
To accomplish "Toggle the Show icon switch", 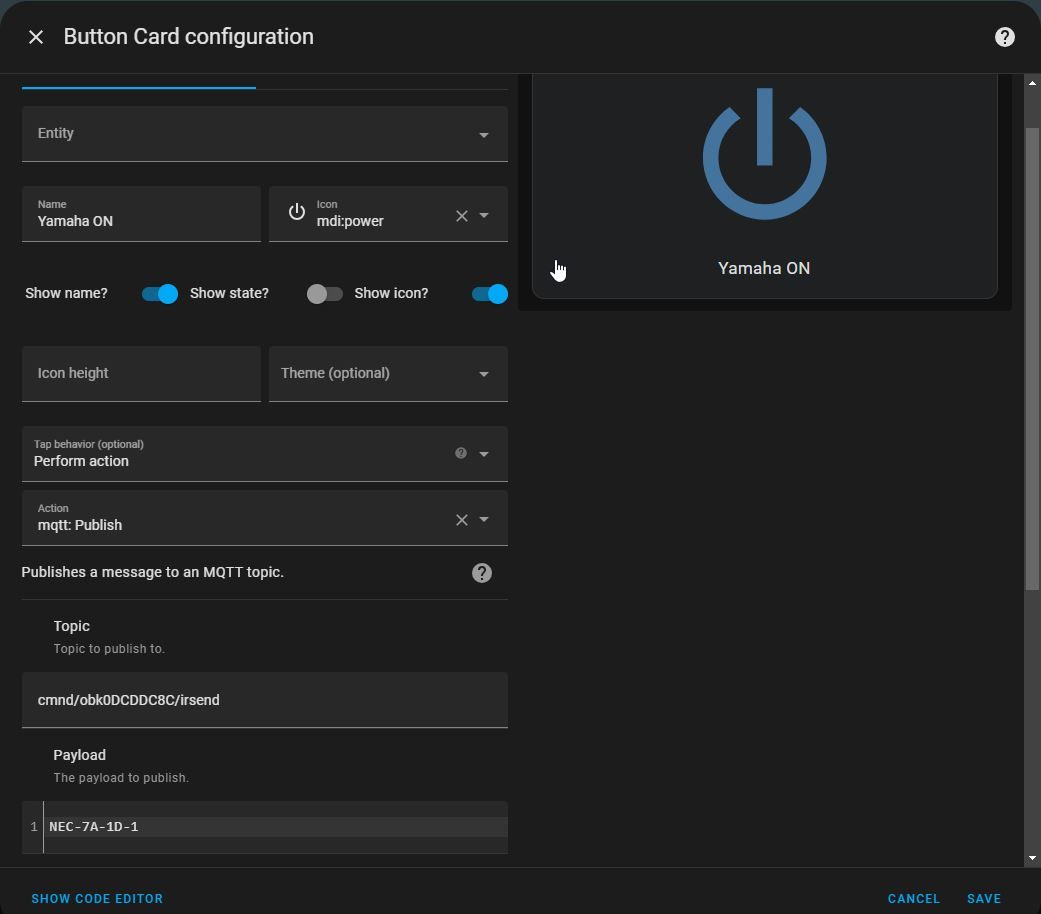I will (490, 294).
